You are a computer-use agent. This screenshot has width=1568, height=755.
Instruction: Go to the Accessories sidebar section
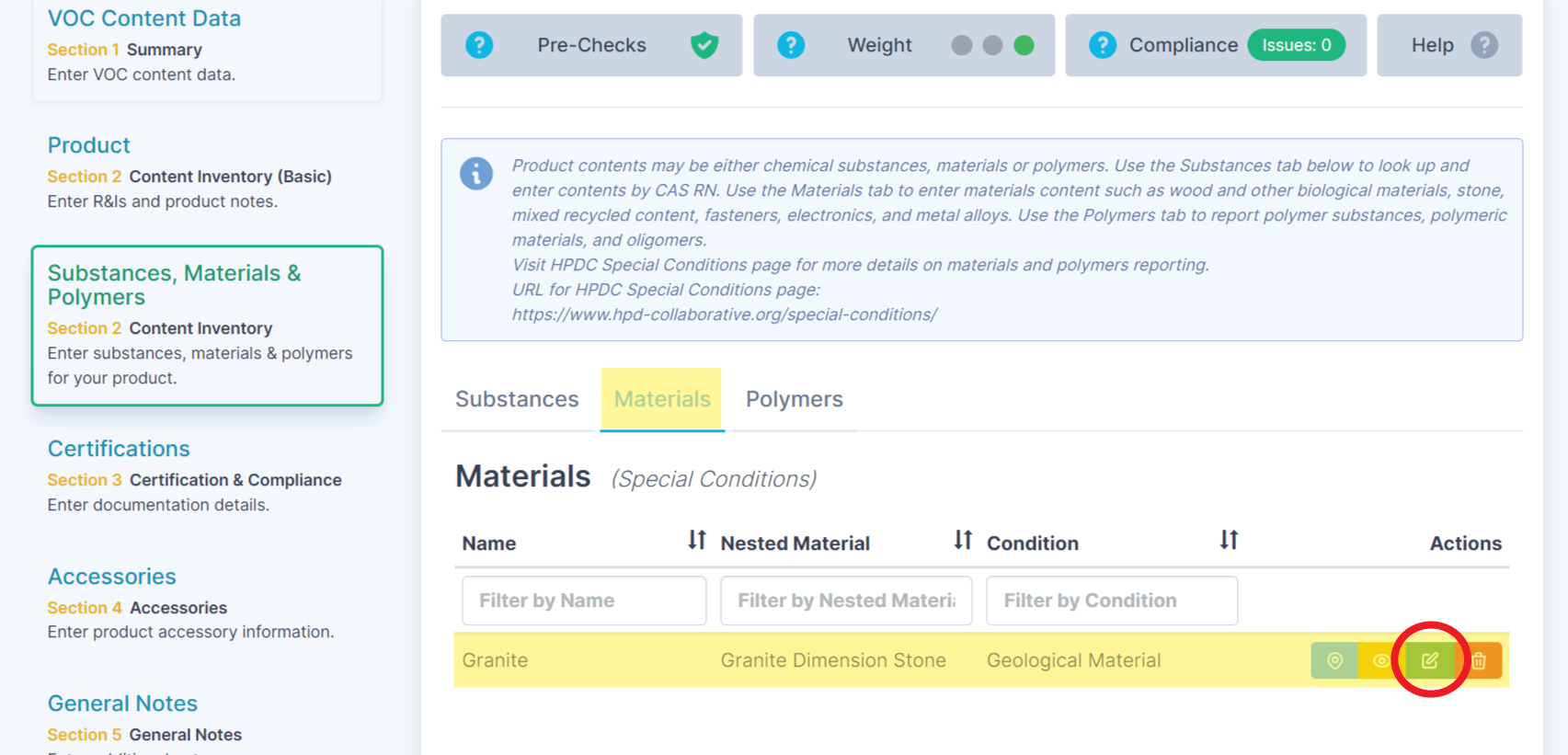[112, 577]
